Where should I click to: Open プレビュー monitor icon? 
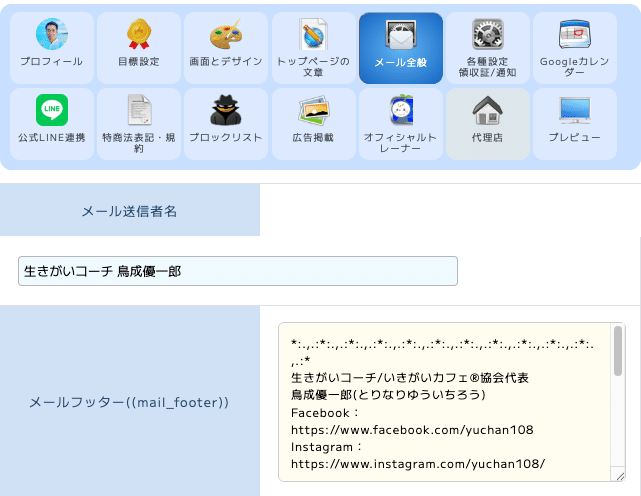point(575,110)
